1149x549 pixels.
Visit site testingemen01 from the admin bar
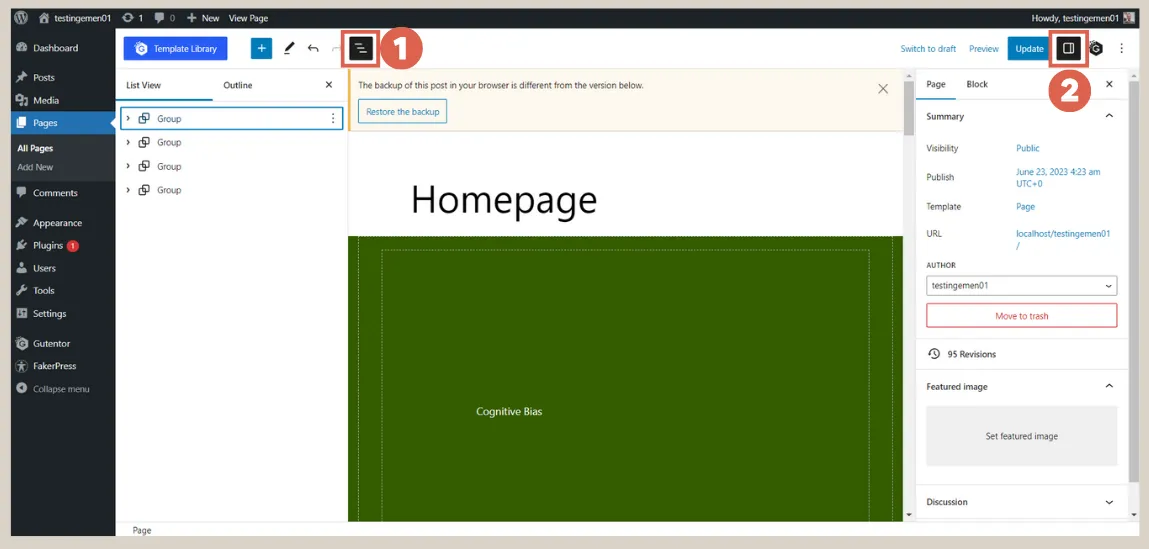[74, 18]
